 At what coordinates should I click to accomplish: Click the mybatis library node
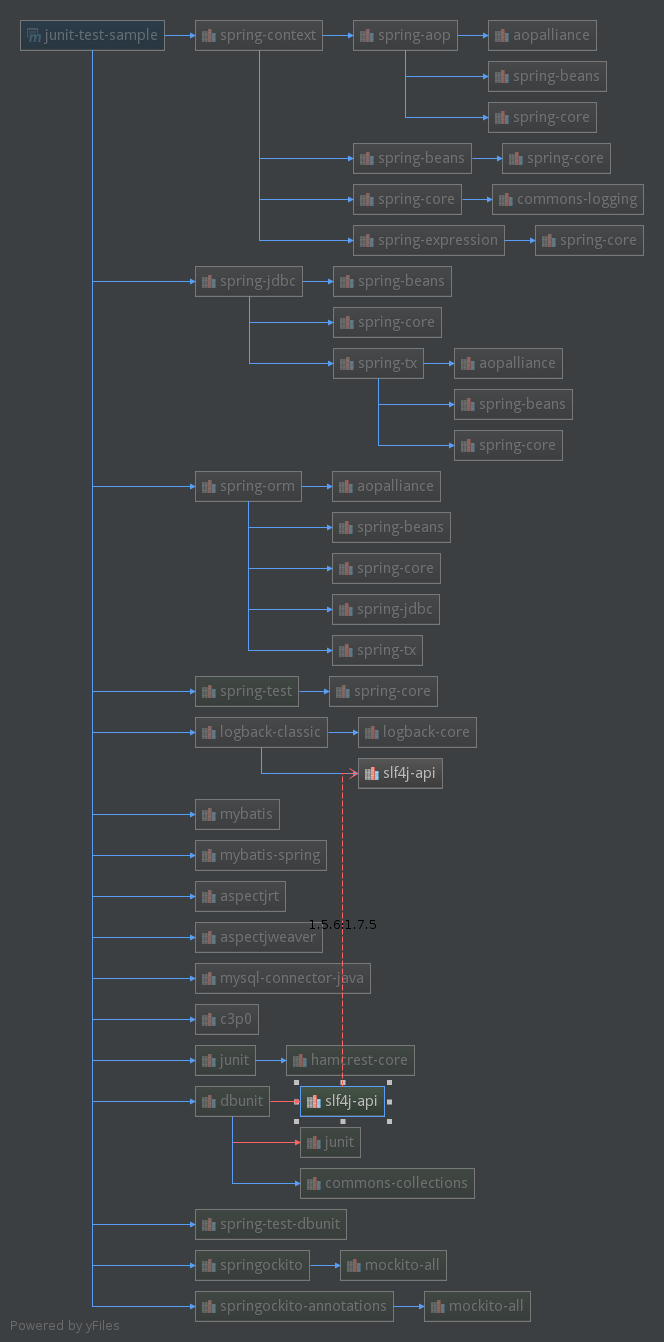[237, 814]
